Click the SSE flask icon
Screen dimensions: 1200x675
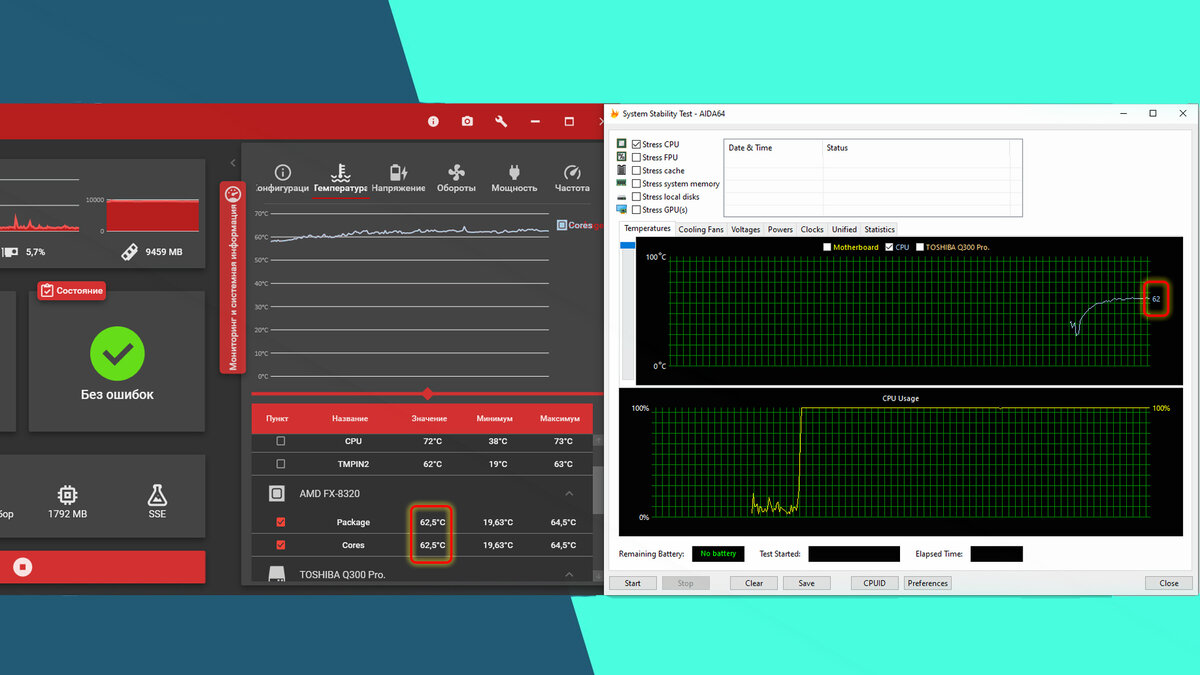157,494
